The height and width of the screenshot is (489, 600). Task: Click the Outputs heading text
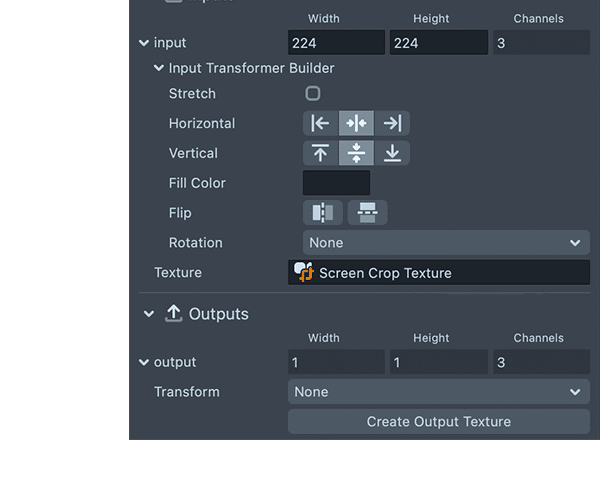(218, 314)
